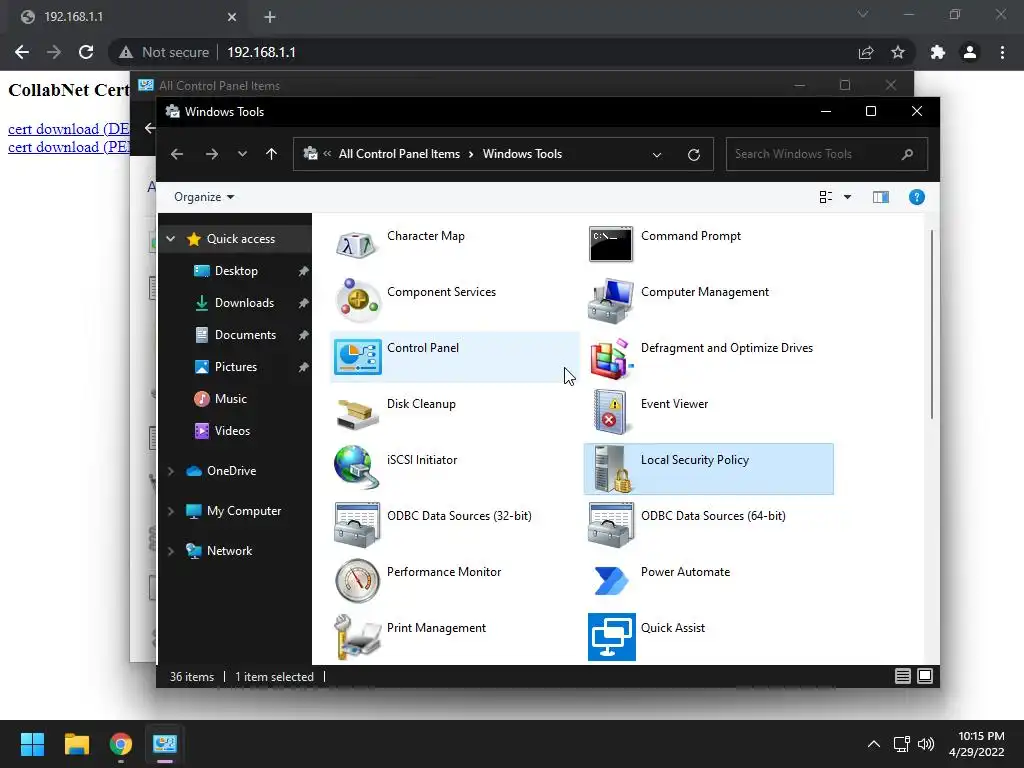Click the Windows Tools vertical scrollbar
Screen dimensions: 1024x768
[932, 325]
